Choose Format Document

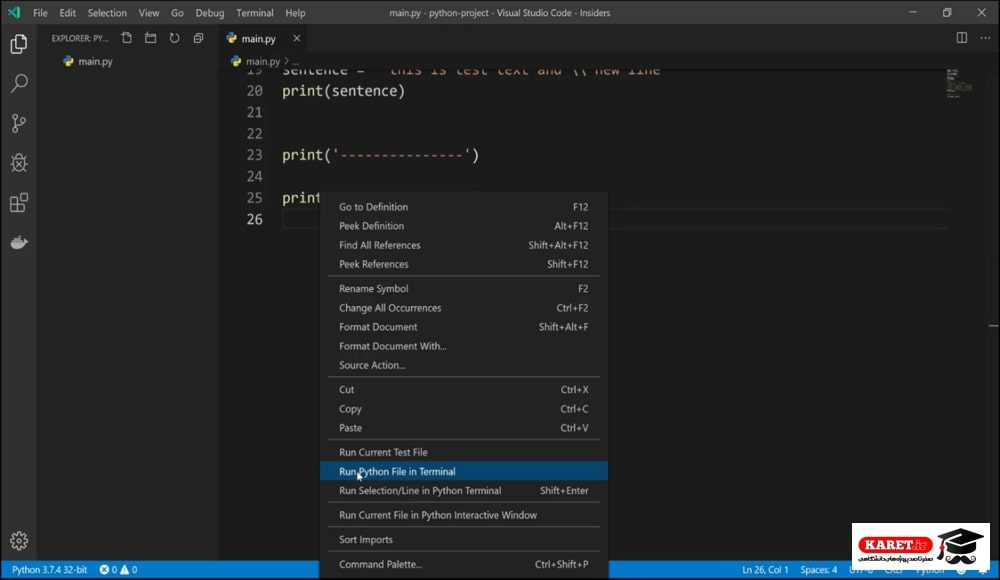[464, 327]
